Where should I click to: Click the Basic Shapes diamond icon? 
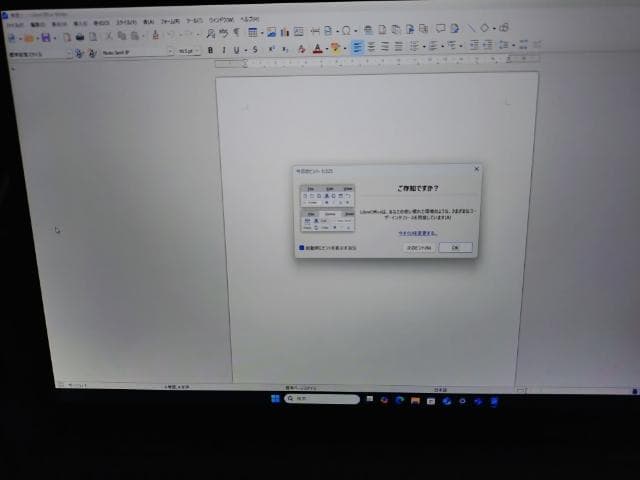(484, 28)
